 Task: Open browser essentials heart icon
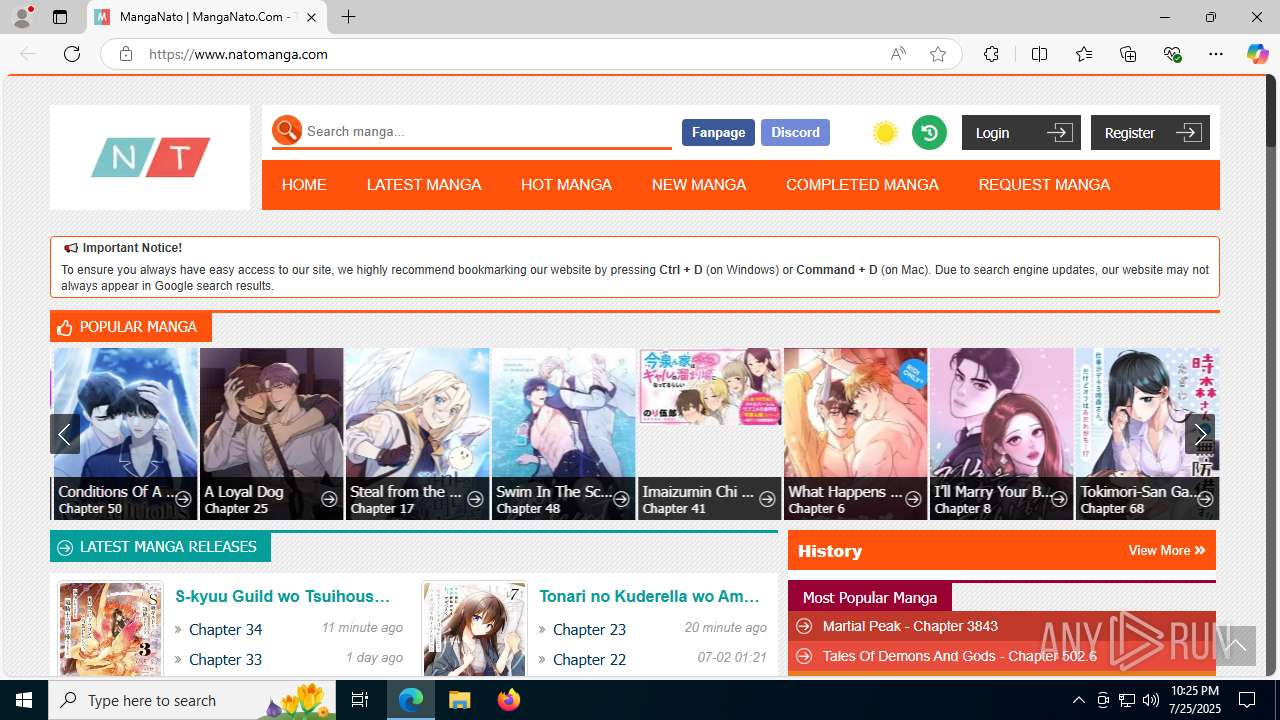point(1173,54)
